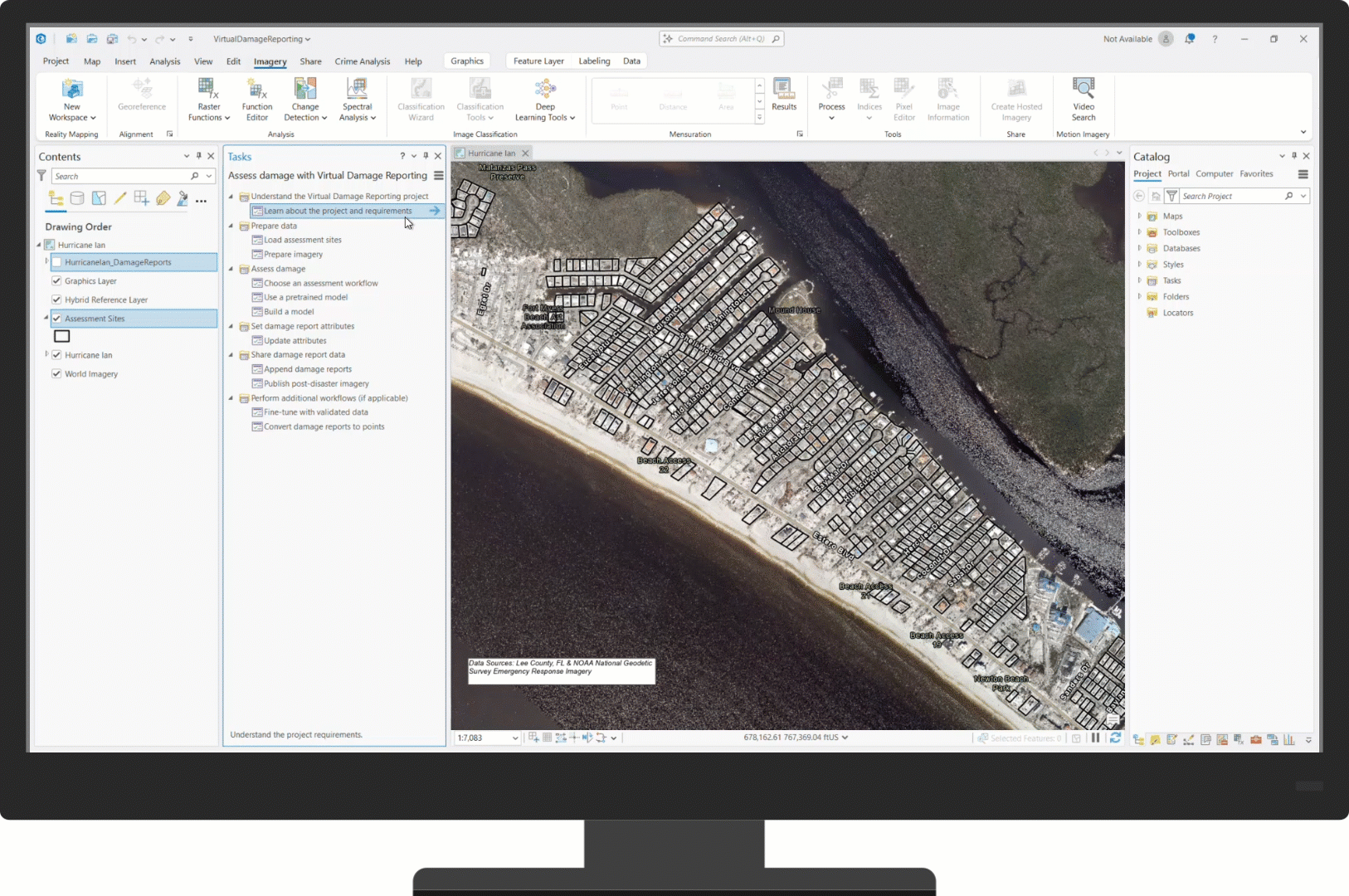Image resolution: width=1349 pixels, height=896 pixels.
Task: Open the map scale dropdown
Action: coord(515,738)
